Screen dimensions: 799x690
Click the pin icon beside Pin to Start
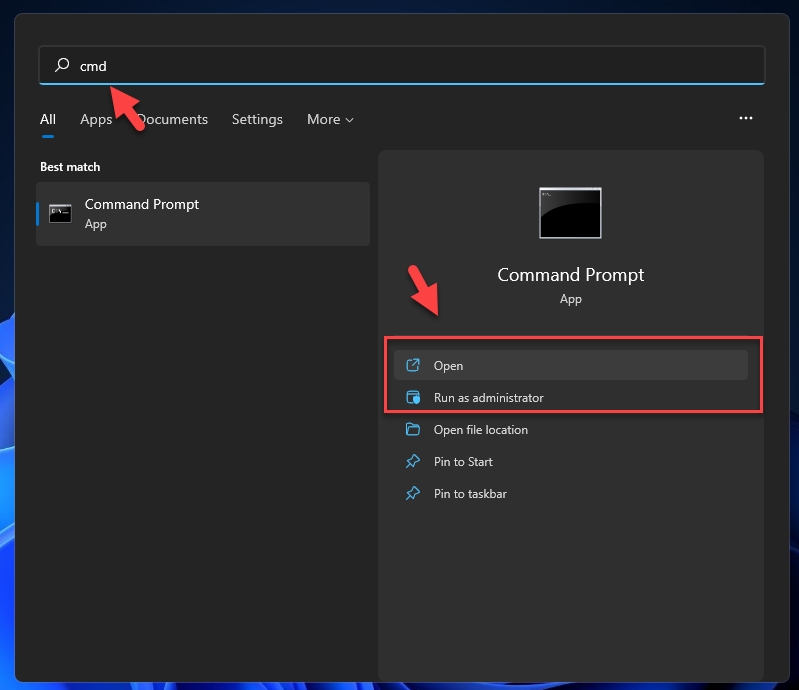[413, 461]
